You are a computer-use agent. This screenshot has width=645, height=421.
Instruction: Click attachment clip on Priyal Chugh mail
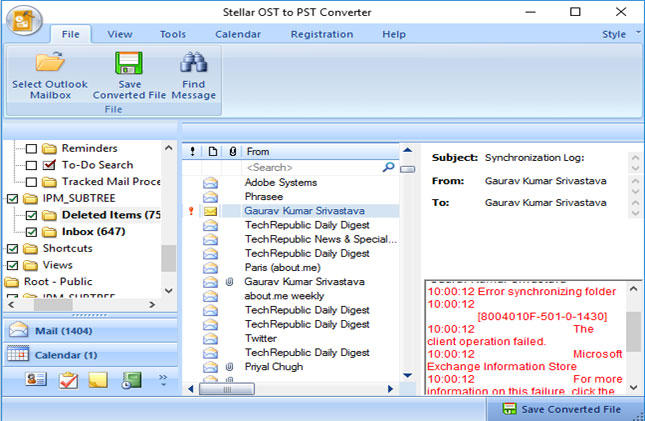[230, 367]
